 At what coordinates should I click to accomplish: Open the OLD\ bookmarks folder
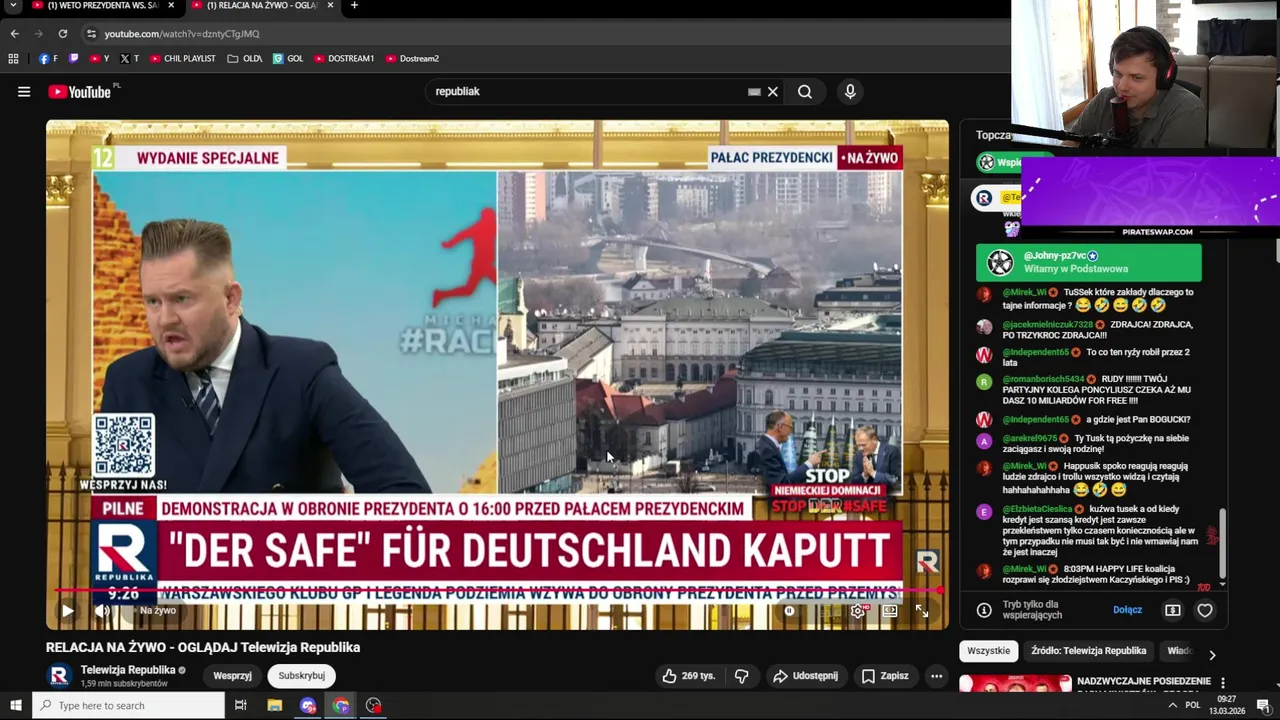pyautogui.click(x=245, y=59)
